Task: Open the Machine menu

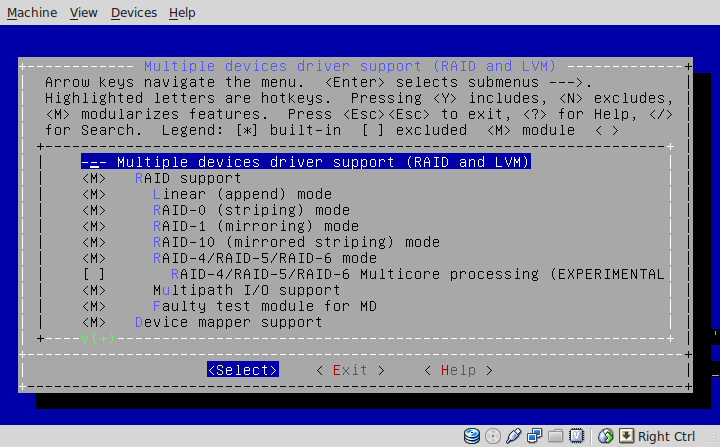Action: click(x=32, y=12)
